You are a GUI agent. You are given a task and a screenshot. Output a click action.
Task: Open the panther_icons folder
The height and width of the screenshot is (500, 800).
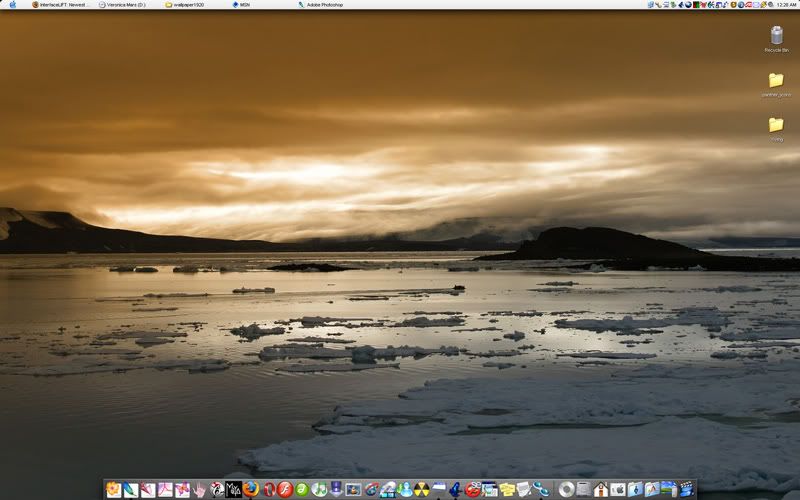coord(776,81)
